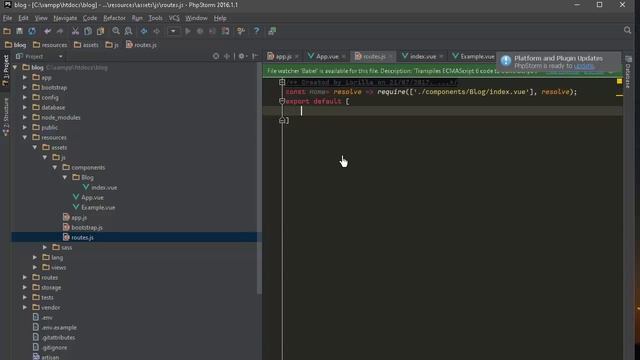
Task: Click the yellow inspection status indicator
Action: pos(619,81)
